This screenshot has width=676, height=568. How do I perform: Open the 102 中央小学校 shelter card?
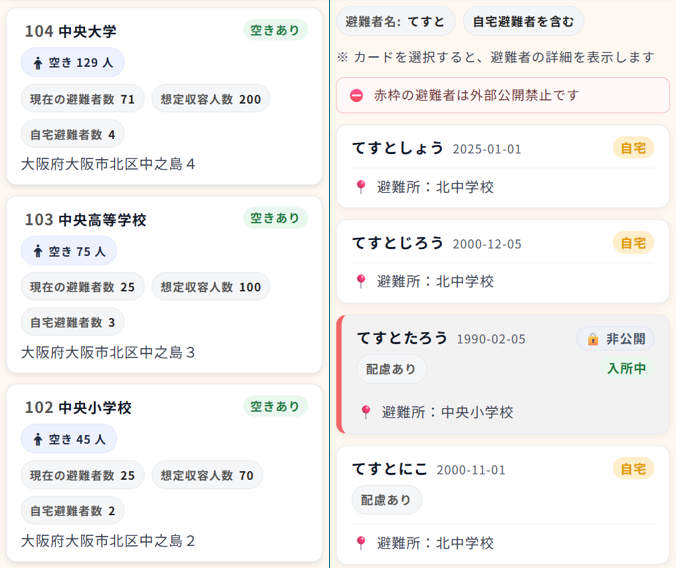tap(164, 473)
